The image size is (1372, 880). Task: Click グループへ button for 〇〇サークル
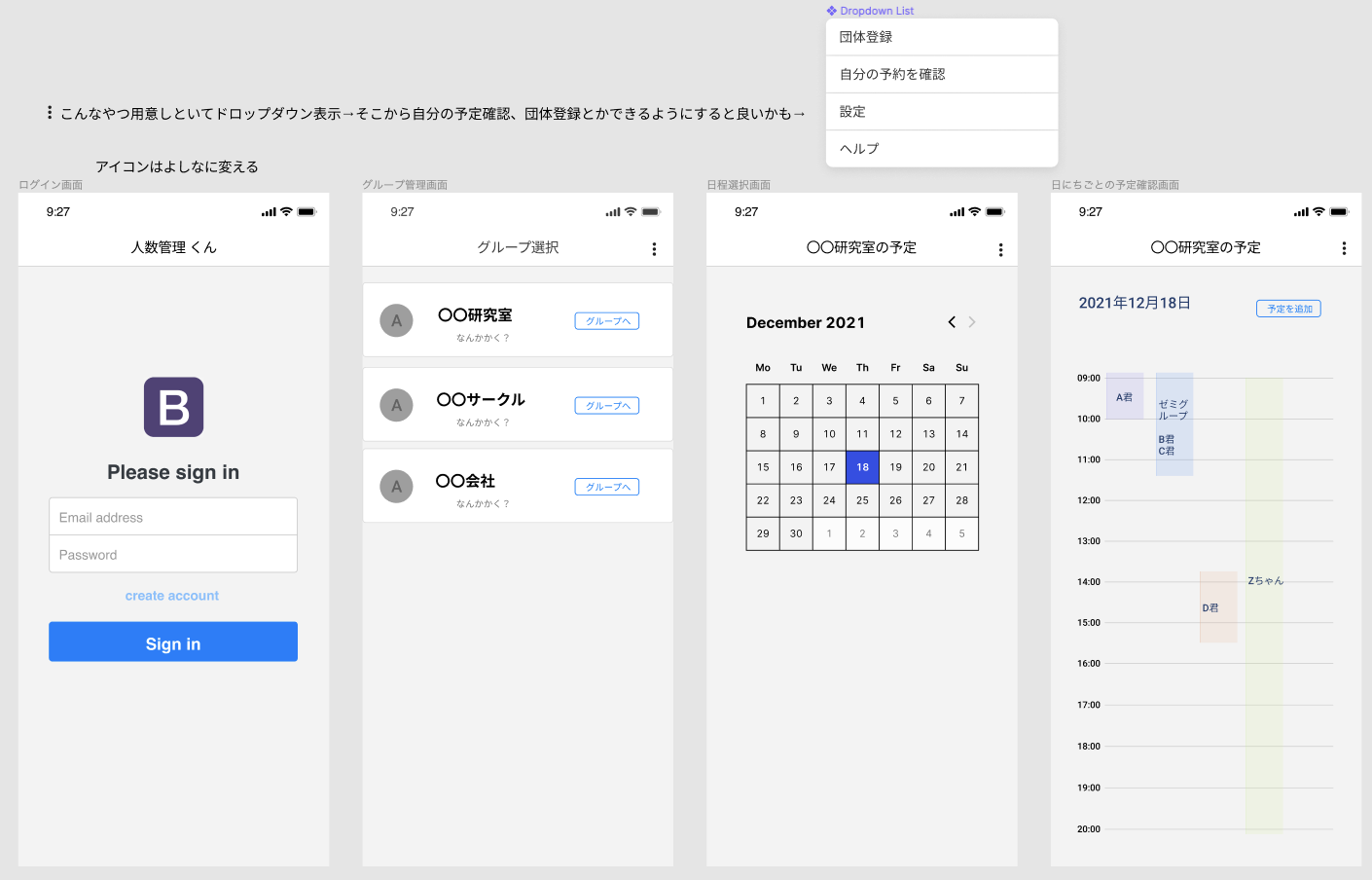click(x=607, y=406)
